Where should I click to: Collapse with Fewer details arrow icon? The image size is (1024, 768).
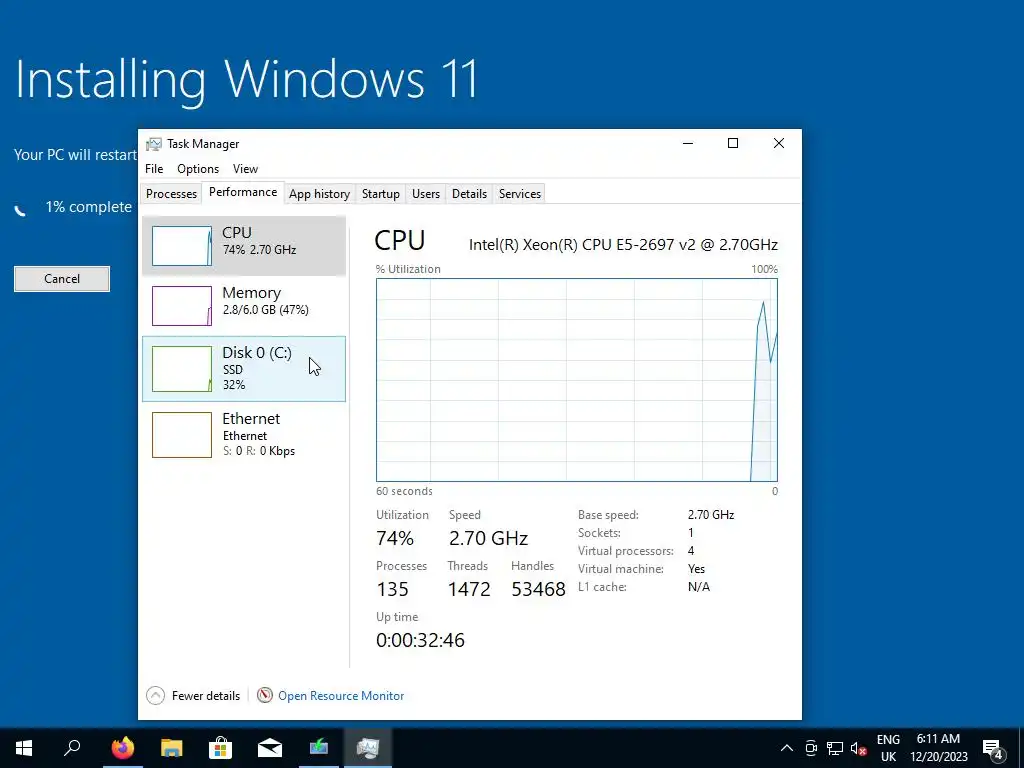(155, 696)
